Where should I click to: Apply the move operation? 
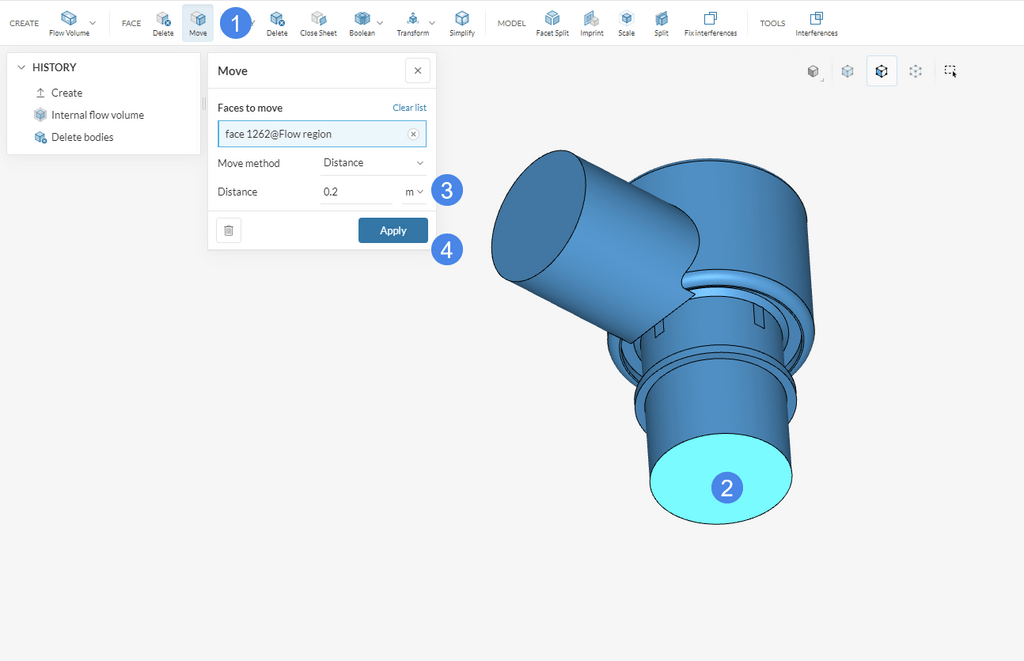click(x=393, y=231)
